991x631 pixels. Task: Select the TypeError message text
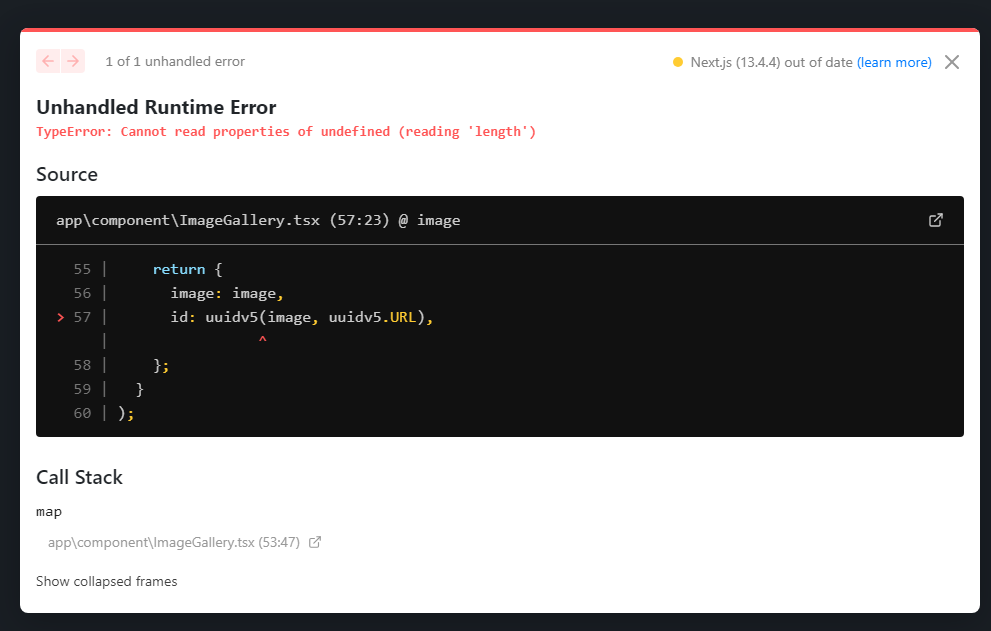(x=288, y=131)
